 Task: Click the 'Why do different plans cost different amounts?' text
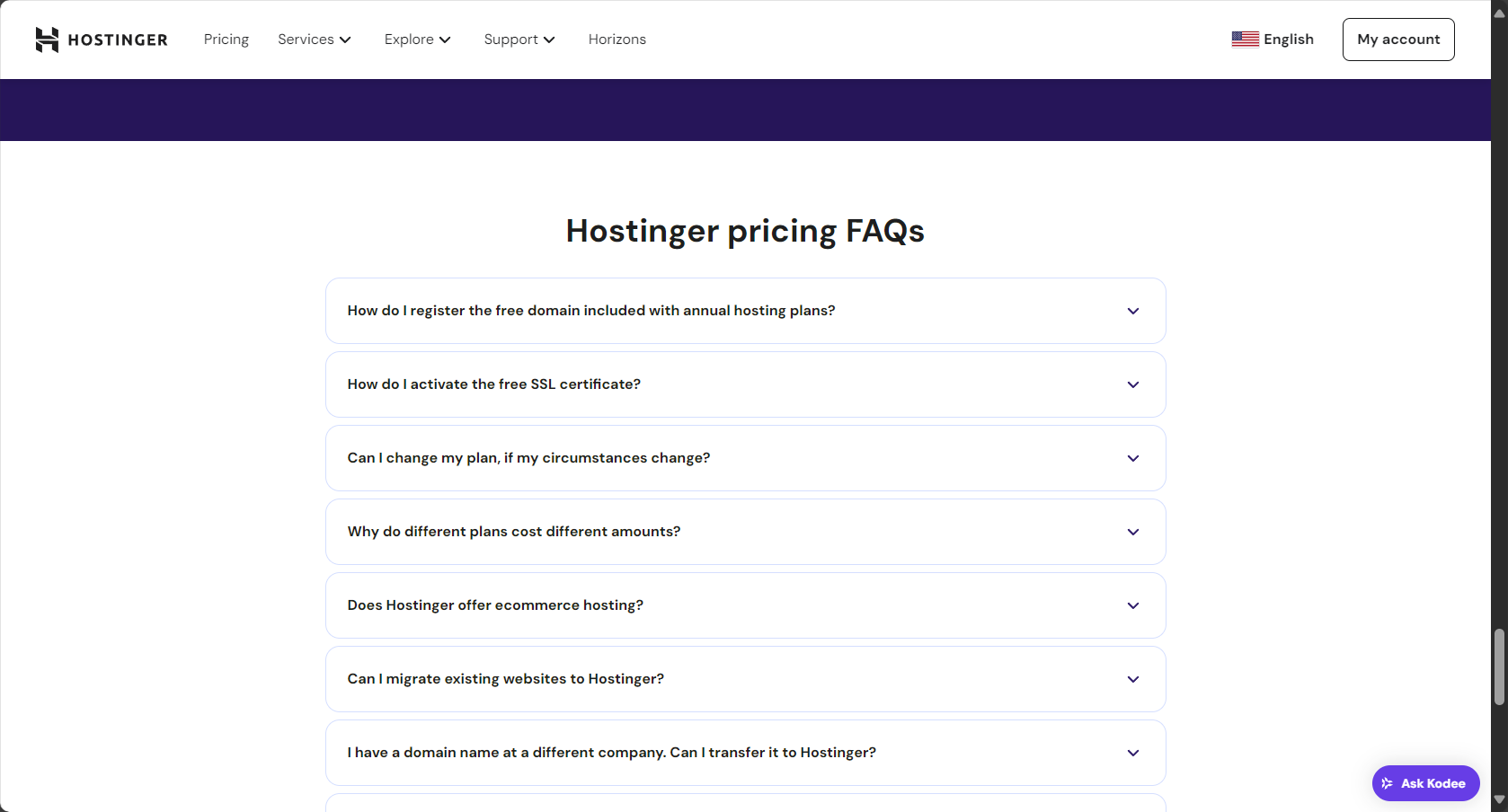(x=514, y=532)
